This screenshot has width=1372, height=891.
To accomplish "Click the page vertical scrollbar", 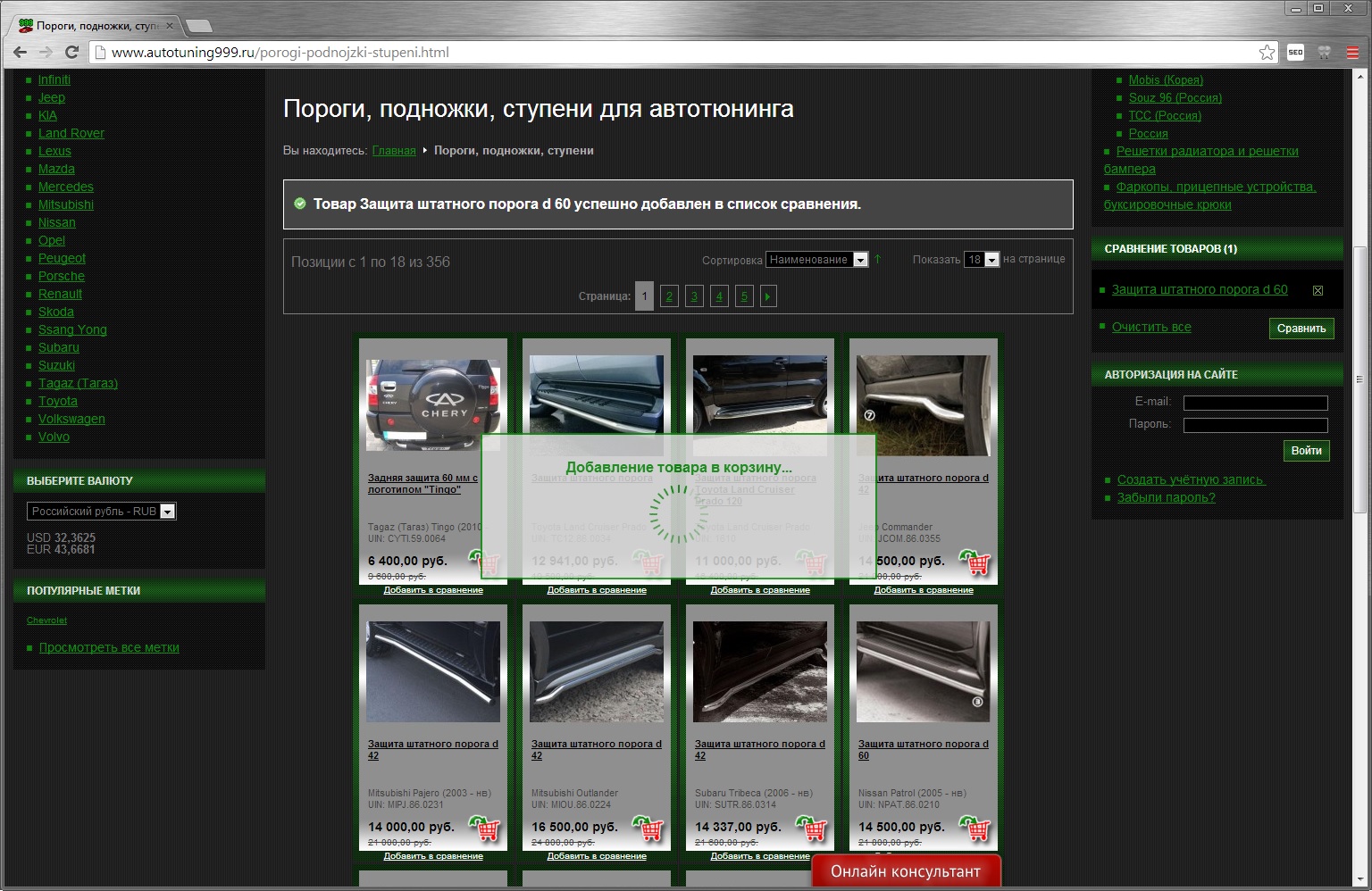I will [x=1359, y=379].
